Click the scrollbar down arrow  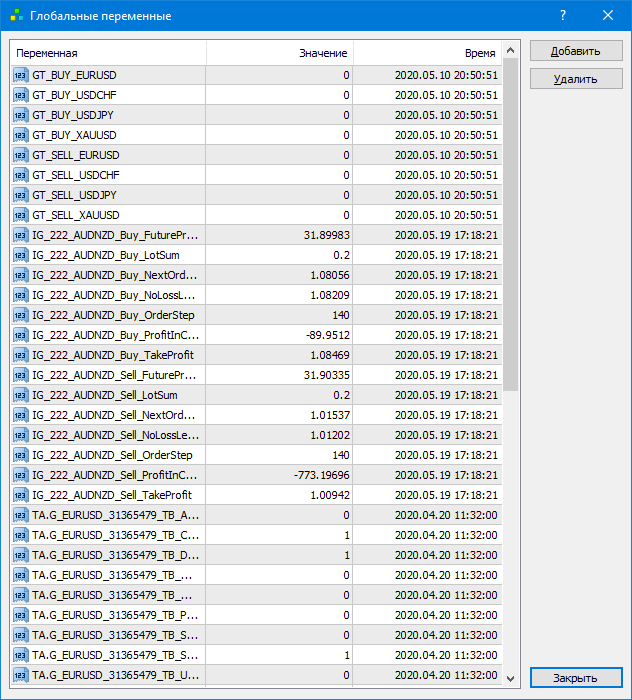coord(511,679)
